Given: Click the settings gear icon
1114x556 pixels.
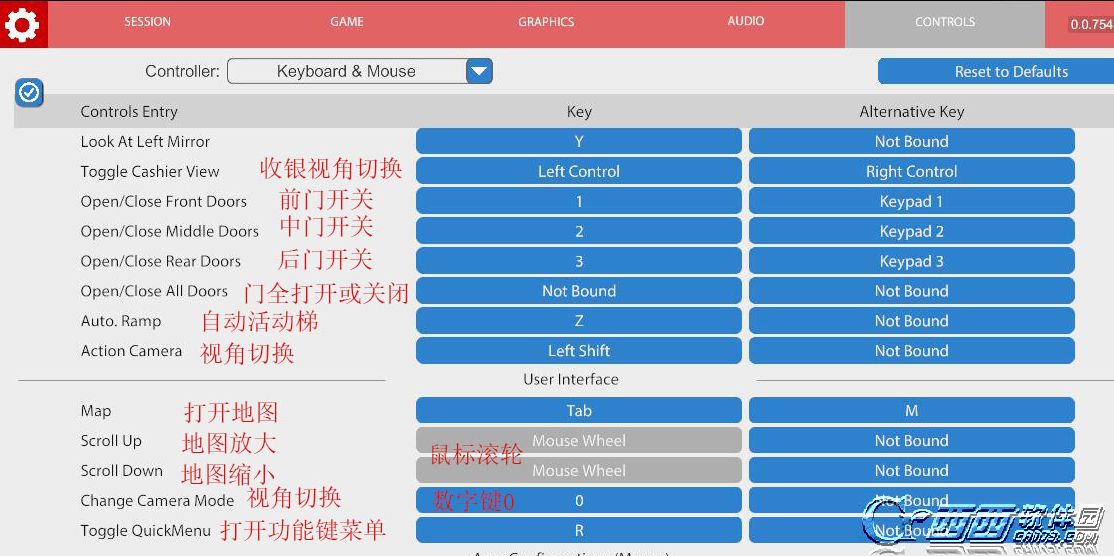Looking at the screenshot, I should pyautogui.click(x=22, y=25).
